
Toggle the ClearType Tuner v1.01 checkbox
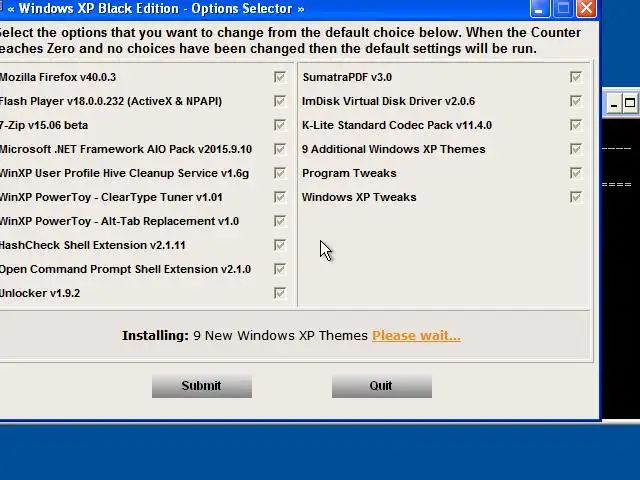[280, 197]
